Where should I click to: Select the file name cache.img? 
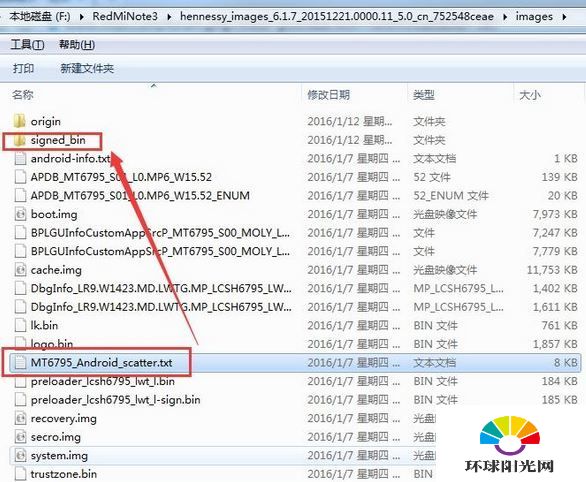[x=56, y=270]
